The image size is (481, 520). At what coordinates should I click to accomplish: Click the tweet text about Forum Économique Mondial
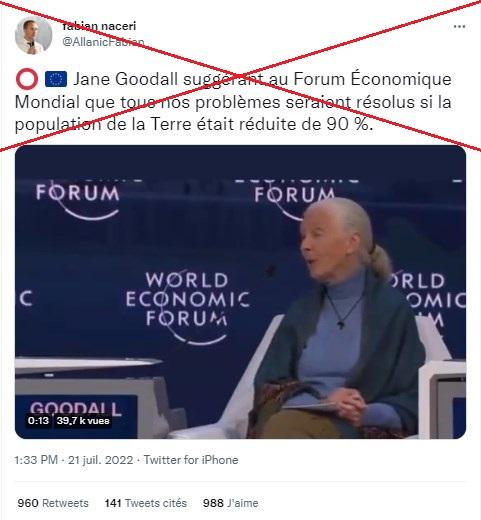[233, 102]
